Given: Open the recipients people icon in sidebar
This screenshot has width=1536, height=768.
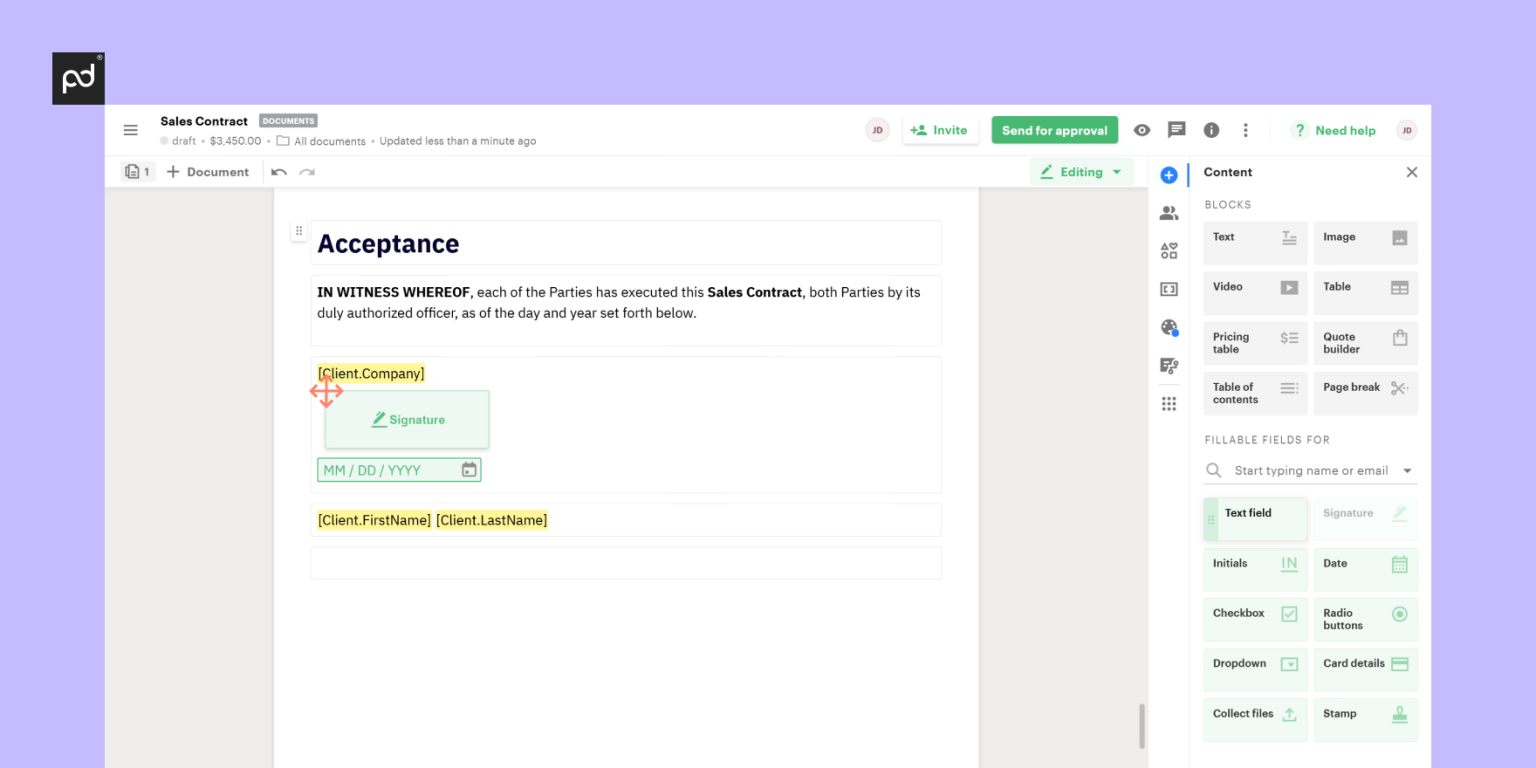Looking at the screenshot, I should (1168, 213).
